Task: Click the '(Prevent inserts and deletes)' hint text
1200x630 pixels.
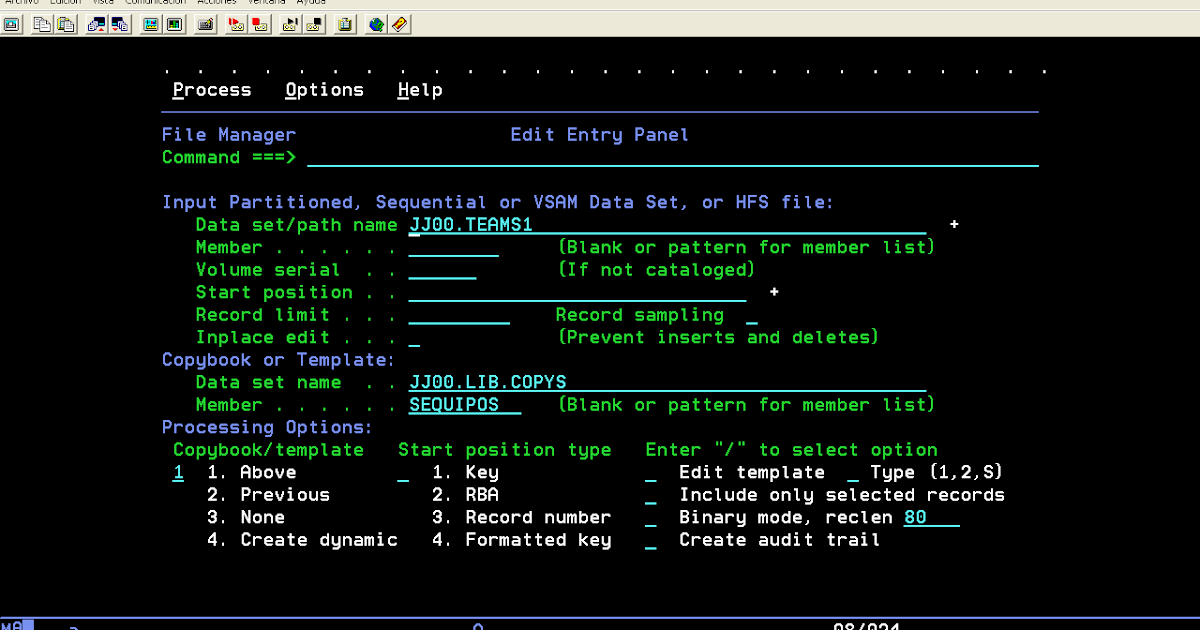Action: 718,337
